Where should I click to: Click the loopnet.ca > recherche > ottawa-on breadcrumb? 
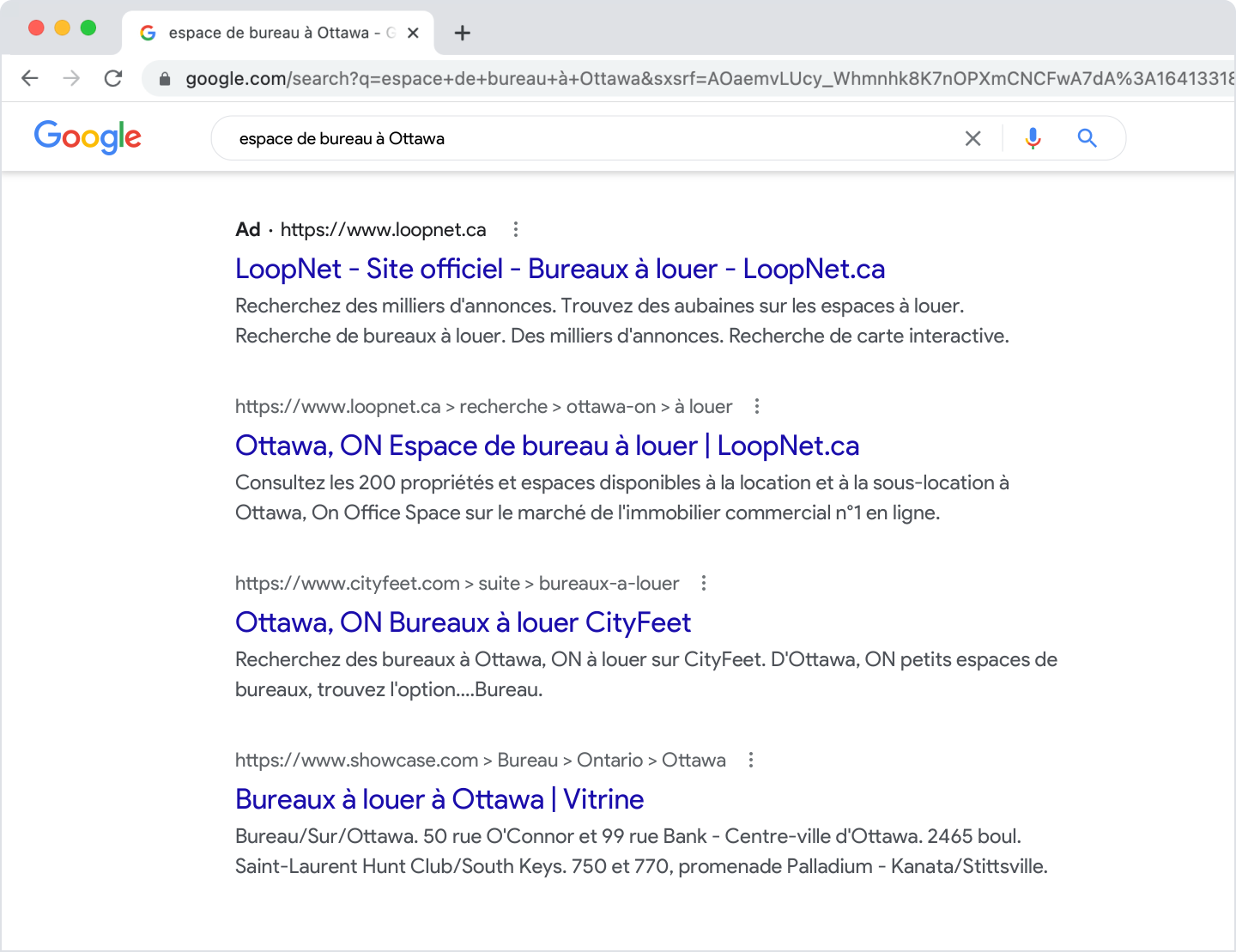(483, 406)
